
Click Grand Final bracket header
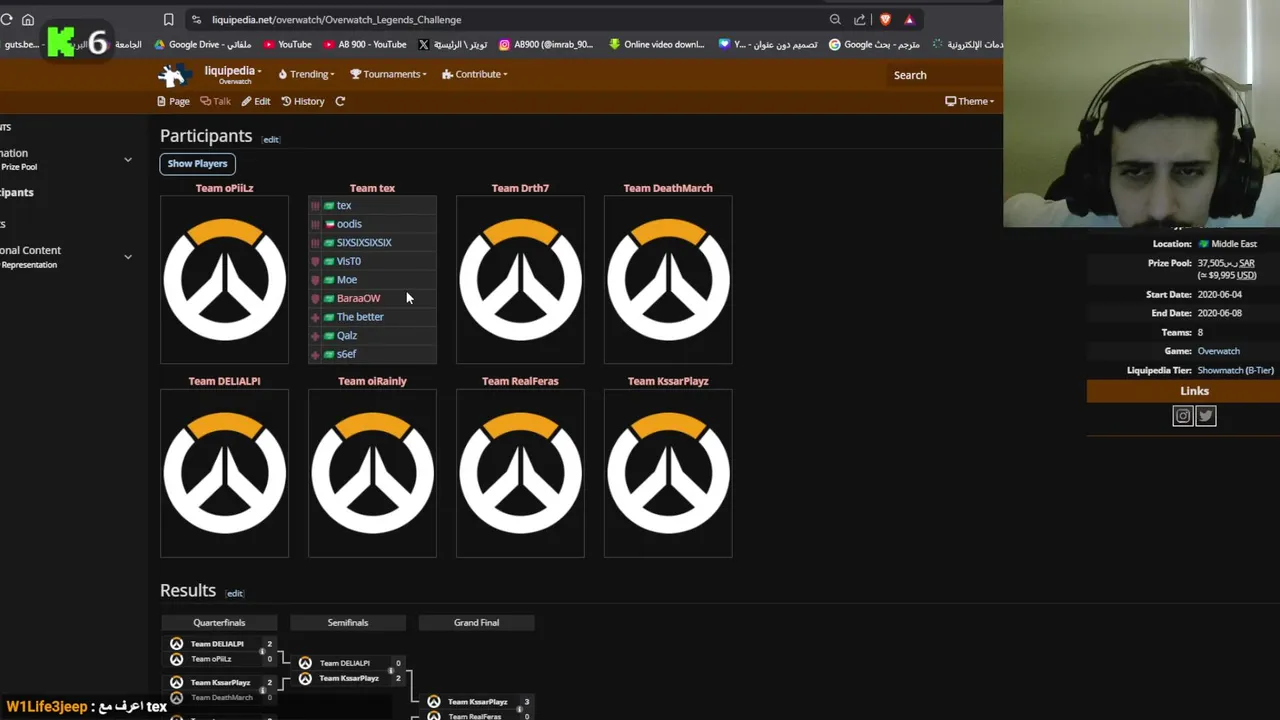[x=476, y=622]
